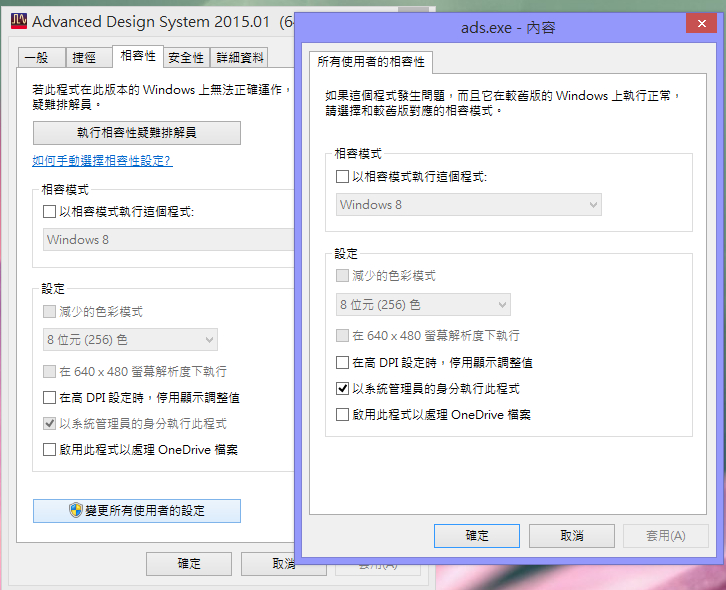726x590 pixels.
Task: Toggle grayed 以系統管理員的身分執行此程式 in Advanced Design System window
Action: (x=49, y=423)
